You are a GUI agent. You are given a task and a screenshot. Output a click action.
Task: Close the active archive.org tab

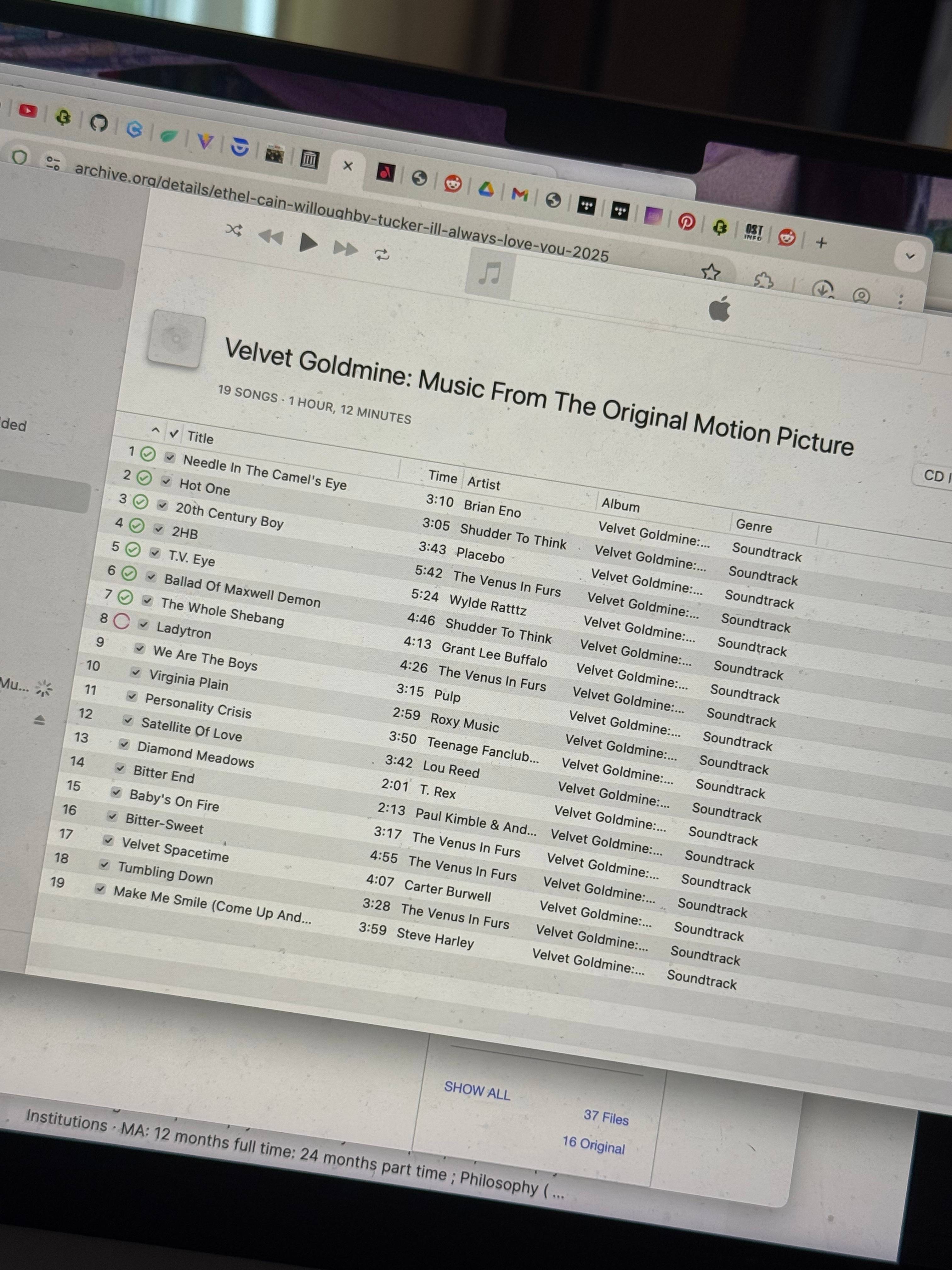click(348, 166)
